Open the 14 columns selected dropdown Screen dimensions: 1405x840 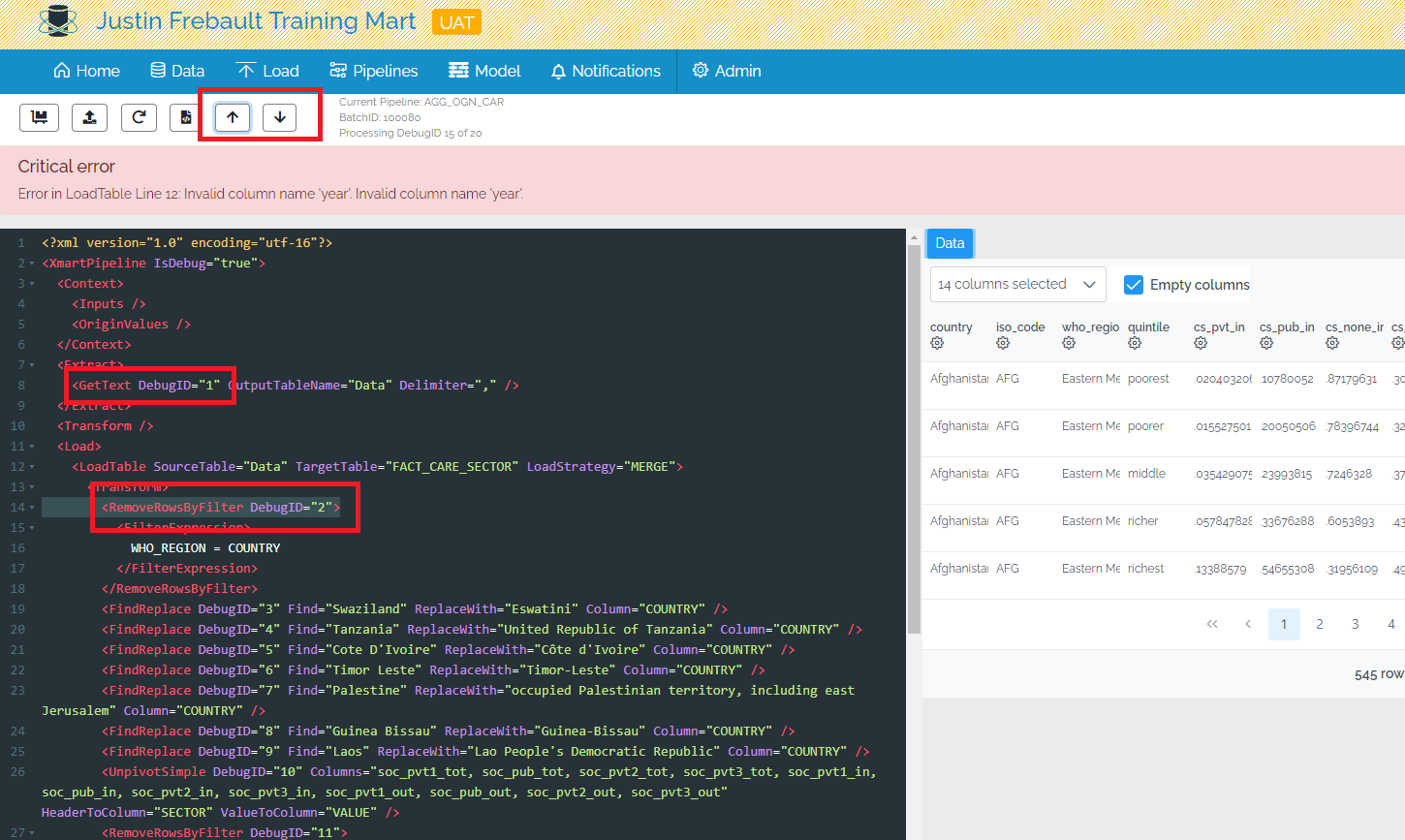coord(1017,285)
